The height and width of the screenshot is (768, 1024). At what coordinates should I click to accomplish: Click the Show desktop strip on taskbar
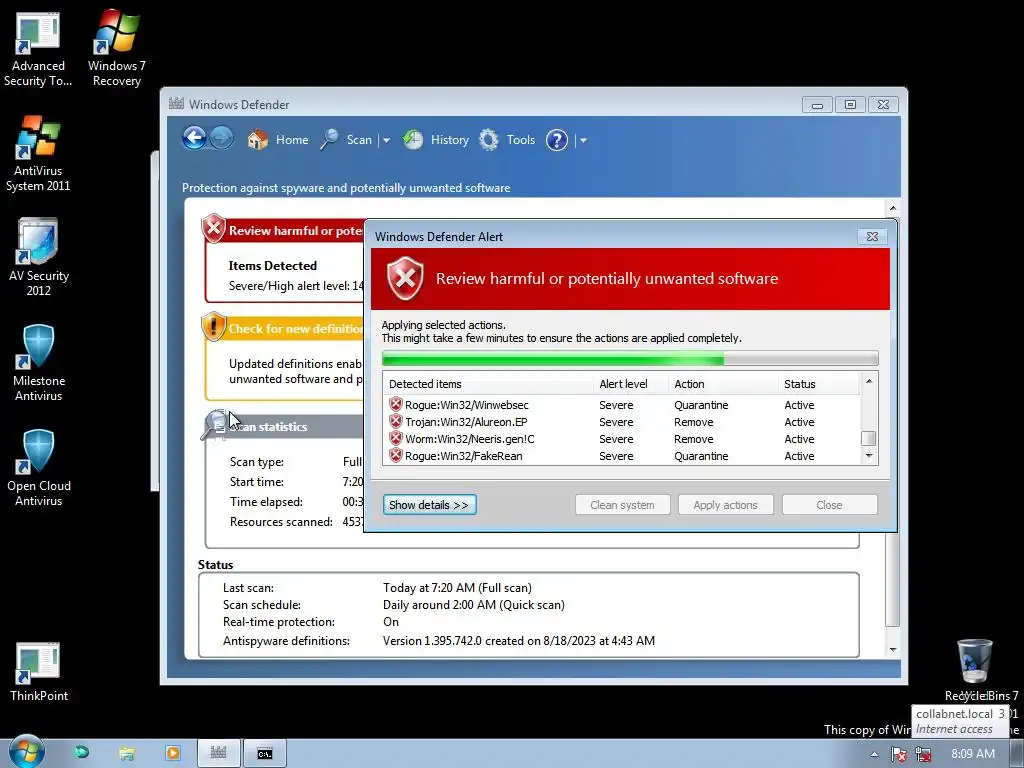coord(1016,754)
